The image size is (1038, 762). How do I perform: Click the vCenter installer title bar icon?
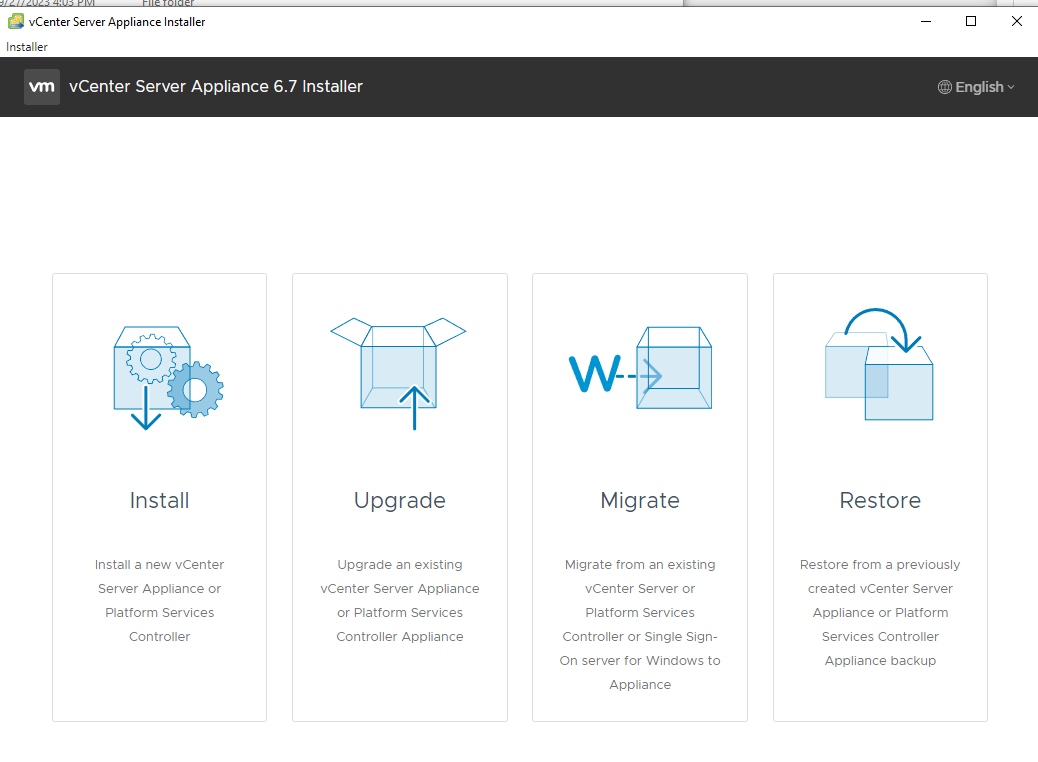click(16, 22)
